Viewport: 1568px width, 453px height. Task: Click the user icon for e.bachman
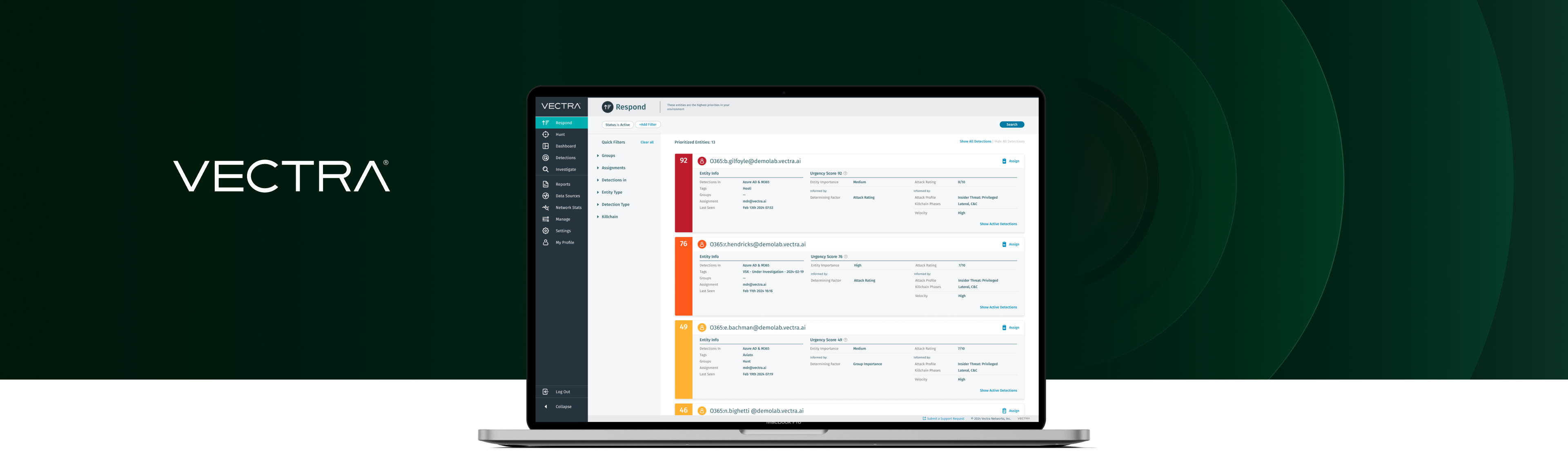702,328
